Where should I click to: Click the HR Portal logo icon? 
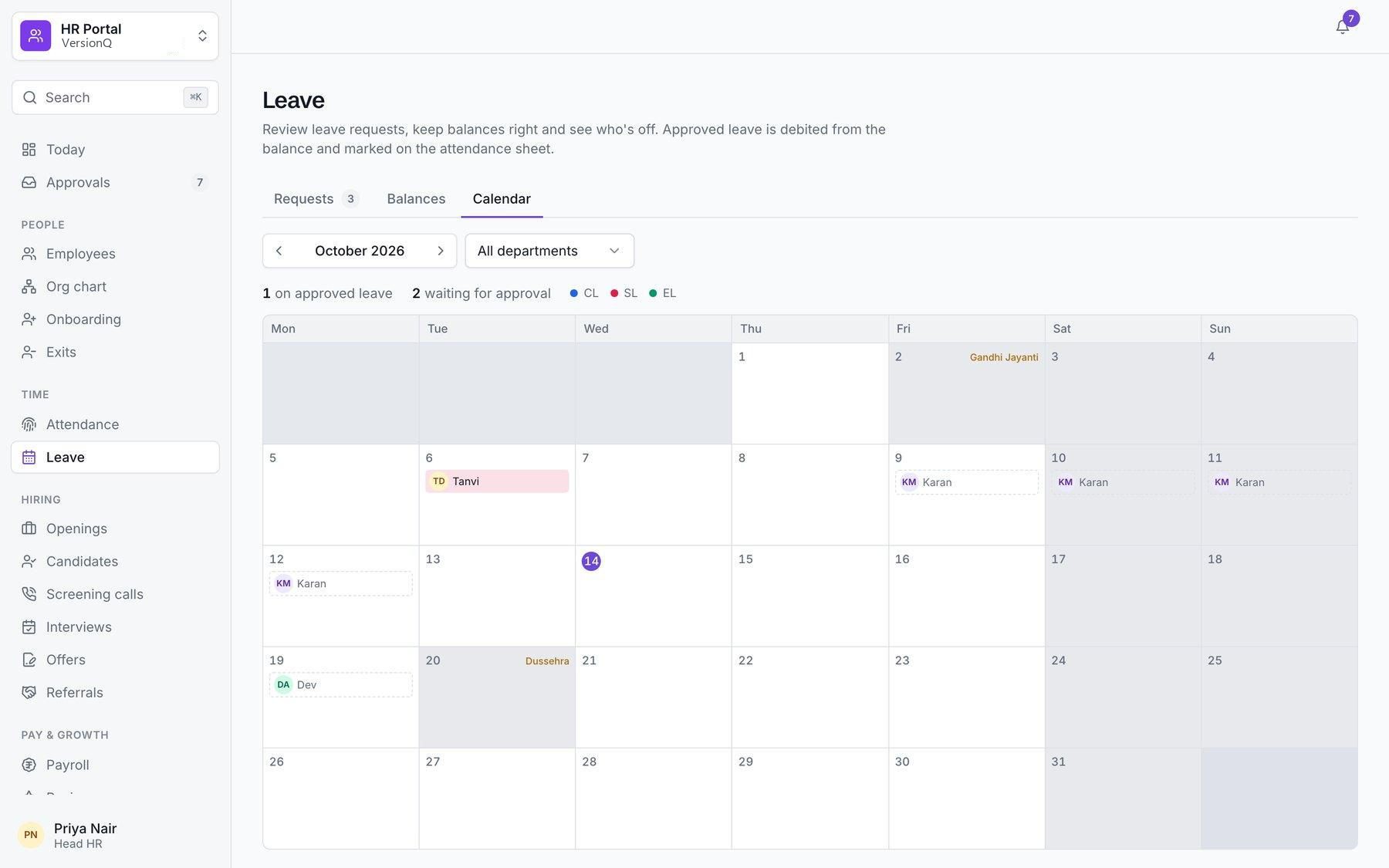[35, 35]
